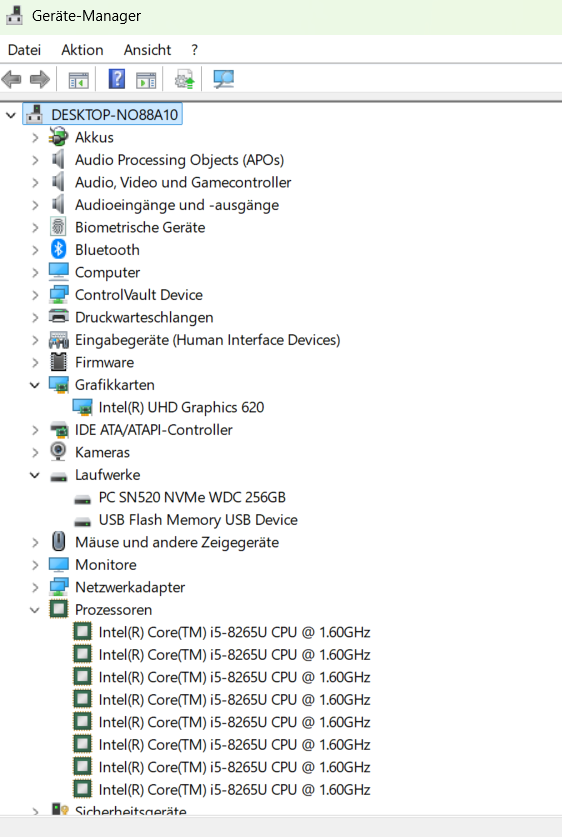Viewport: 562px width, 837px height.
Task: Click the action pane toolbar icon
Action: 146,81
